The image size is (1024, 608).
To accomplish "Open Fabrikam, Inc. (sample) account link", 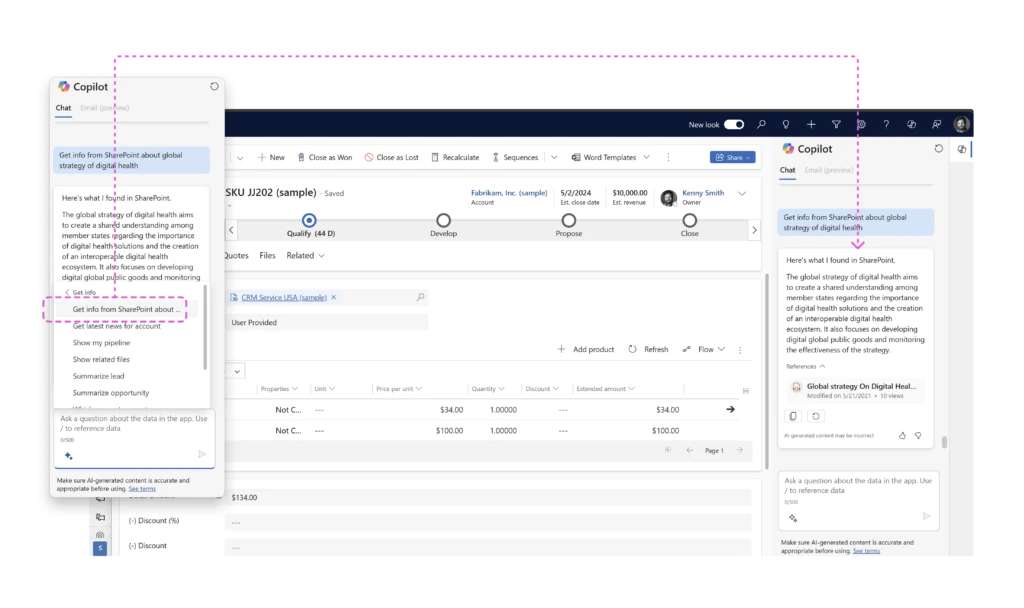I will pos(509,192).
